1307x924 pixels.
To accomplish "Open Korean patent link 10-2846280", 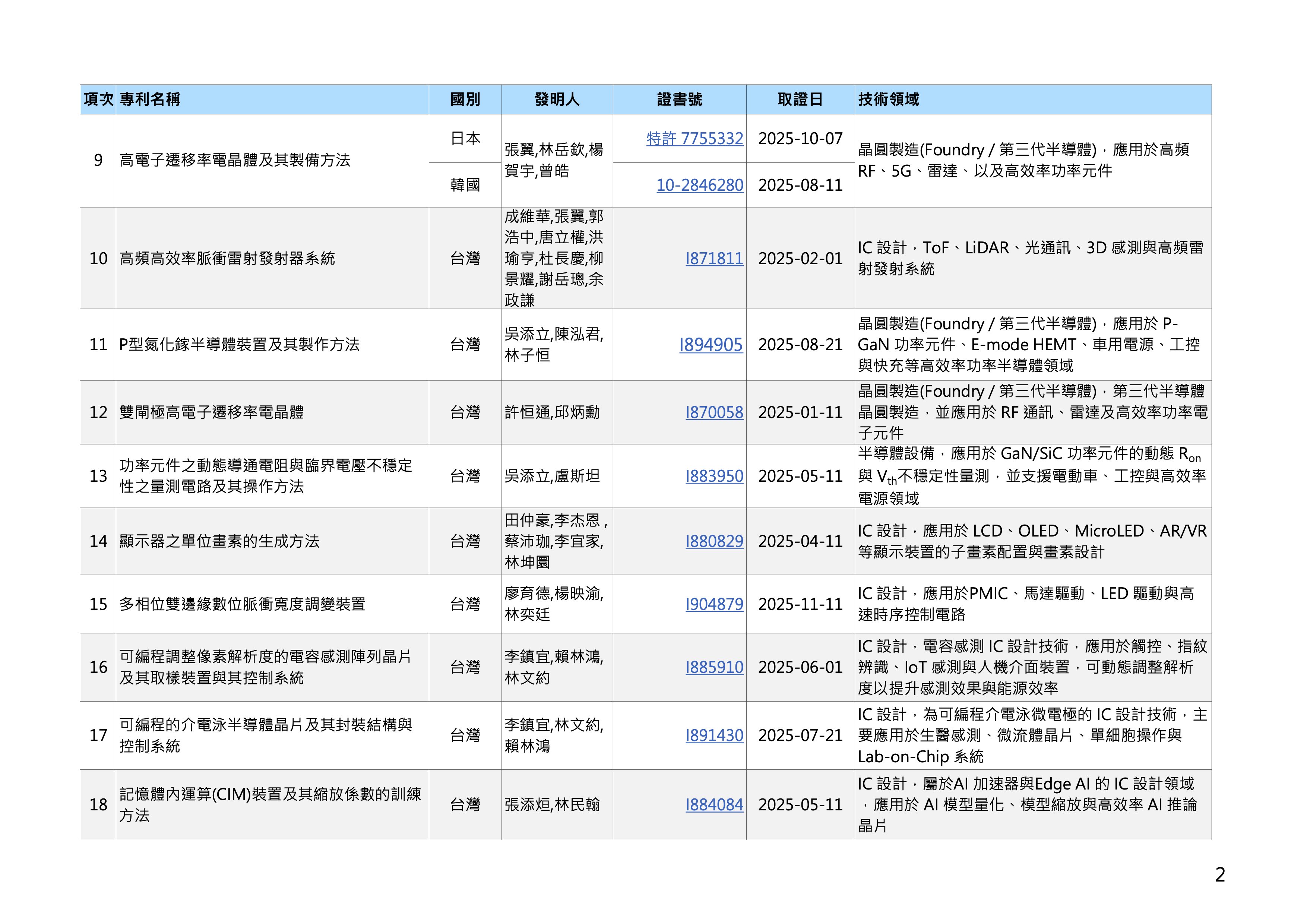I will (700, 185).
